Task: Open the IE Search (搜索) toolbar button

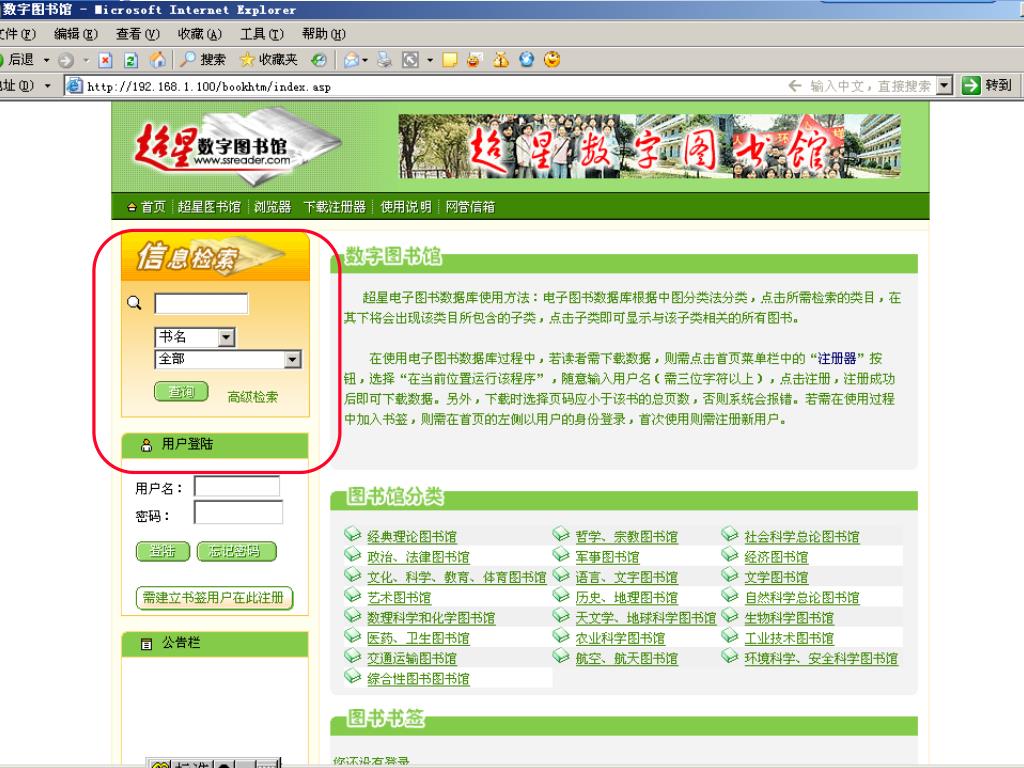Action: coord(204,60)
